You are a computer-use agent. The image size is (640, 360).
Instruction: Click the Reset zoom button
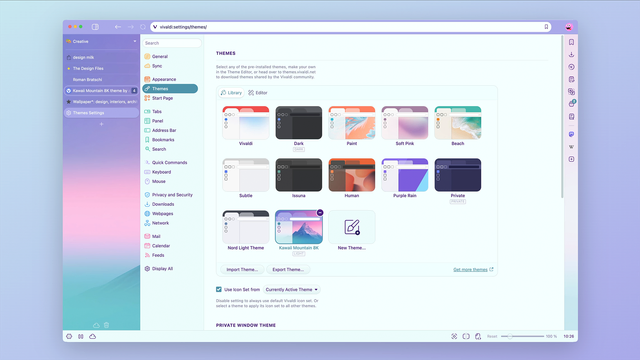(x=492, y=336)
